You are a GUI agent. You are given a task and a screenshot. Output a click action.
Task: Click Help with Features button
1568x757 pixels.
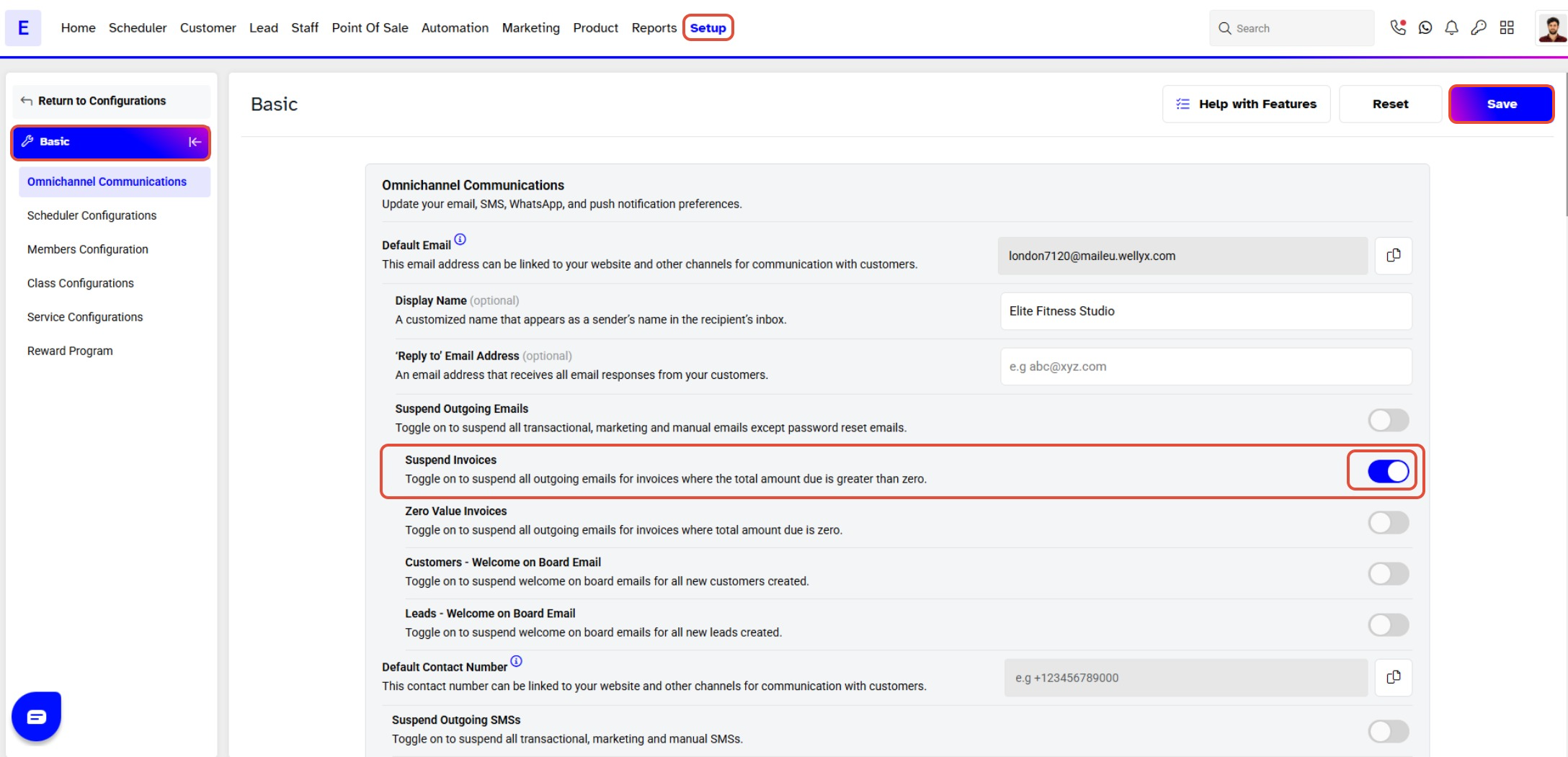[x=1246, y=104]
